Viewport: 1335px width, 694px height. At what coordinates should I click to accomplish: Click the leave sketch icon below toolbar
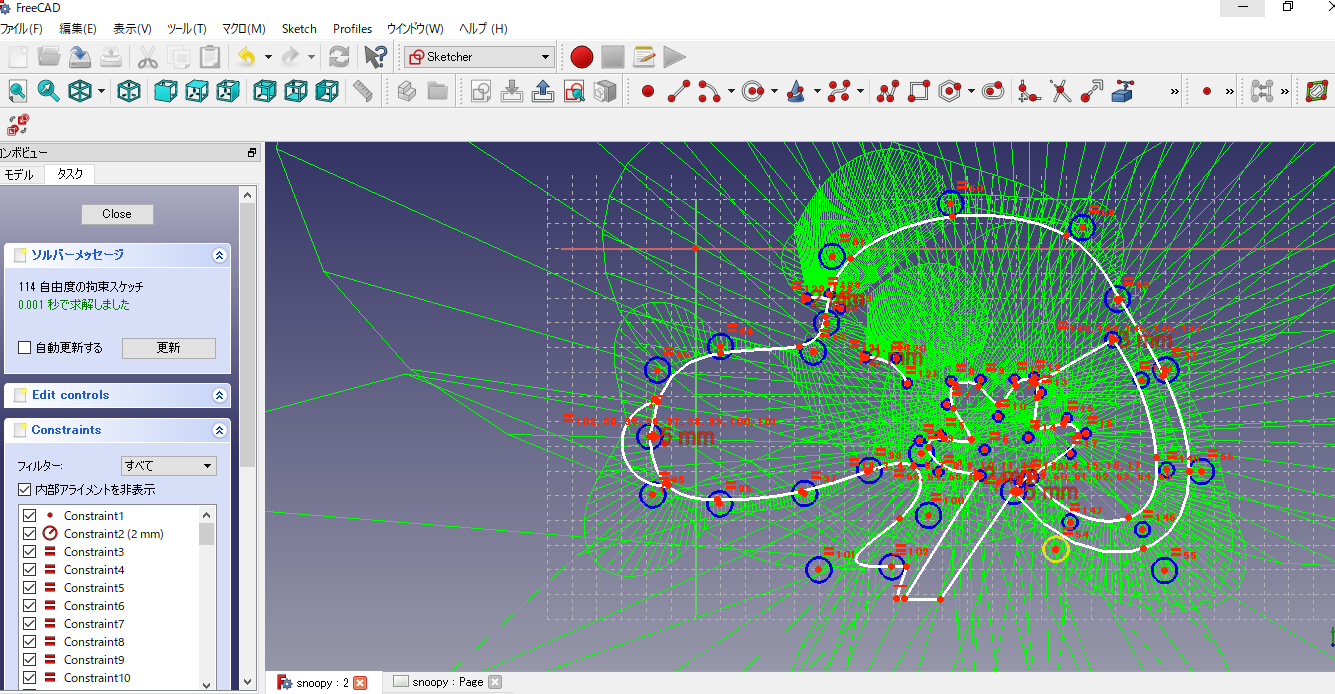(x=18, y=124)
